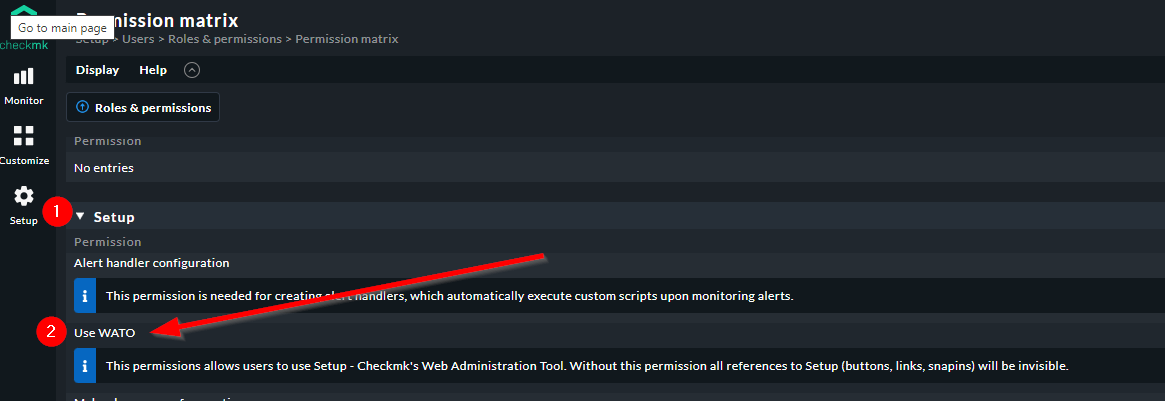Click the Monitor label in sidebar
The image size is (1165, 401).
[24, 100]
